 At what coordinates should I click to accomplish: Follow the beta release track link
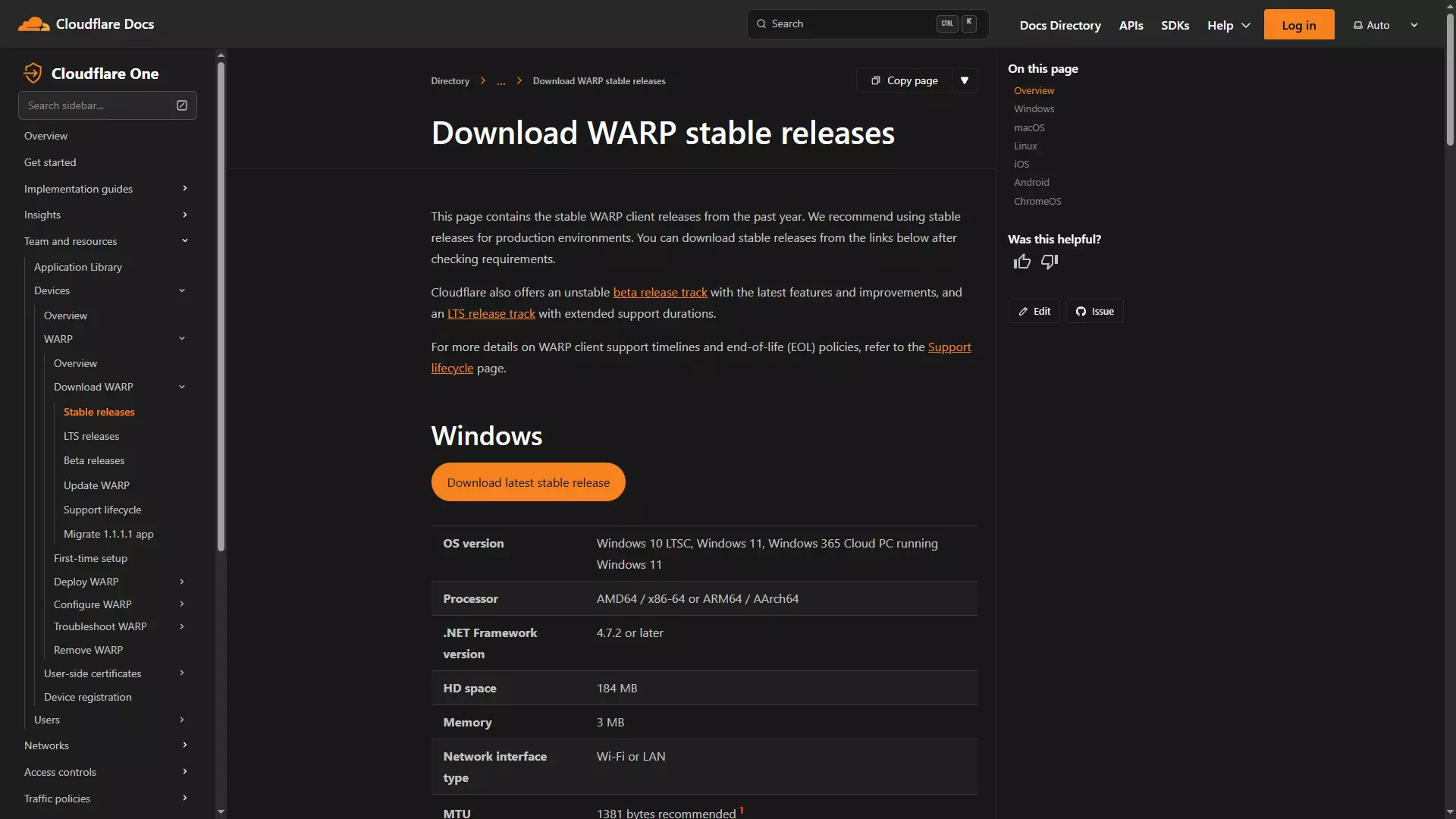point(660,293)
